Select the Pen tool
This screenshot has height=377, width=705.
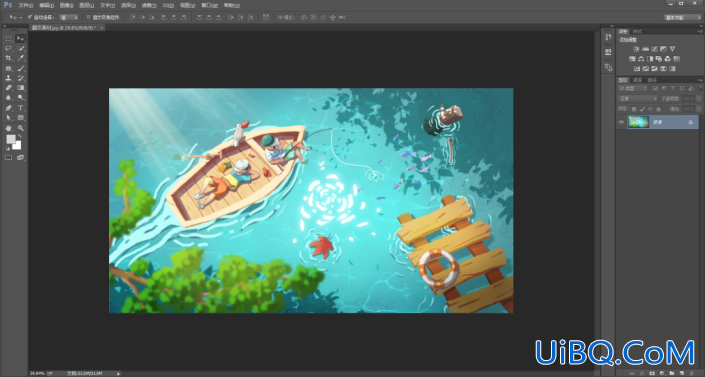9,108
